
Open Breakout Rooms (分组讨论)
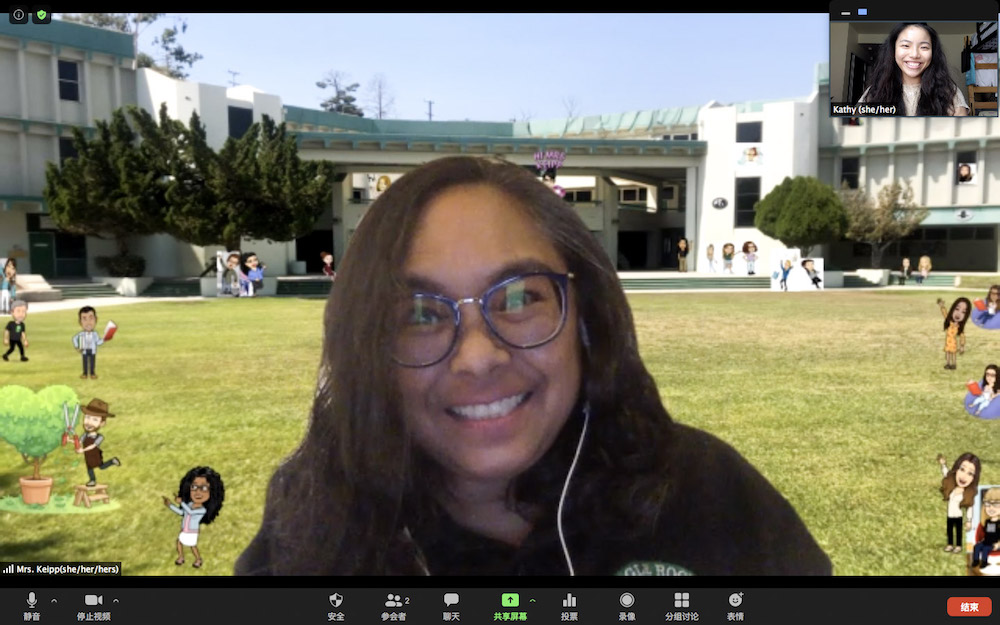(681, 604)
